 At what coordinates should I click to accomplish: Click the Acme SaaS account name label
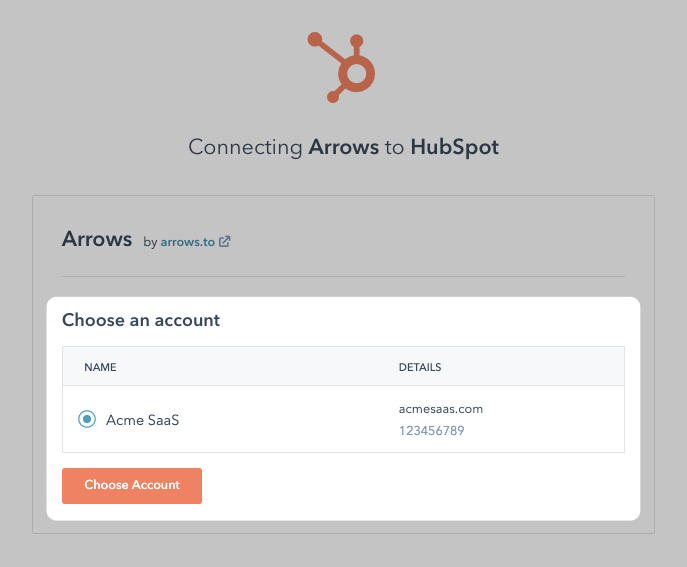click(142, 420)
